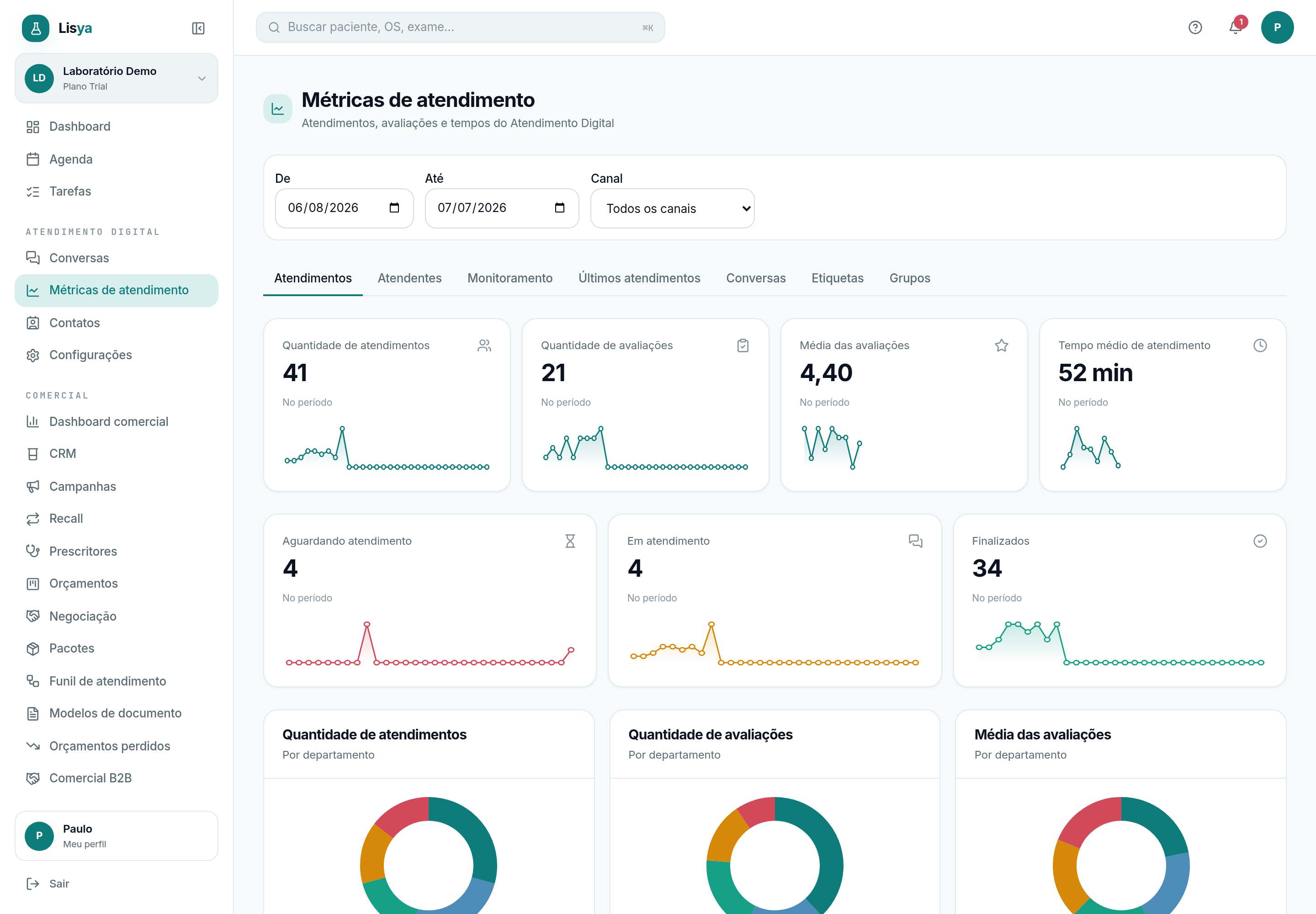Screen dimensions: 1316x914
Task: Click the people icon on Quantidade de atendimentos card
Action: pos(484,345)
